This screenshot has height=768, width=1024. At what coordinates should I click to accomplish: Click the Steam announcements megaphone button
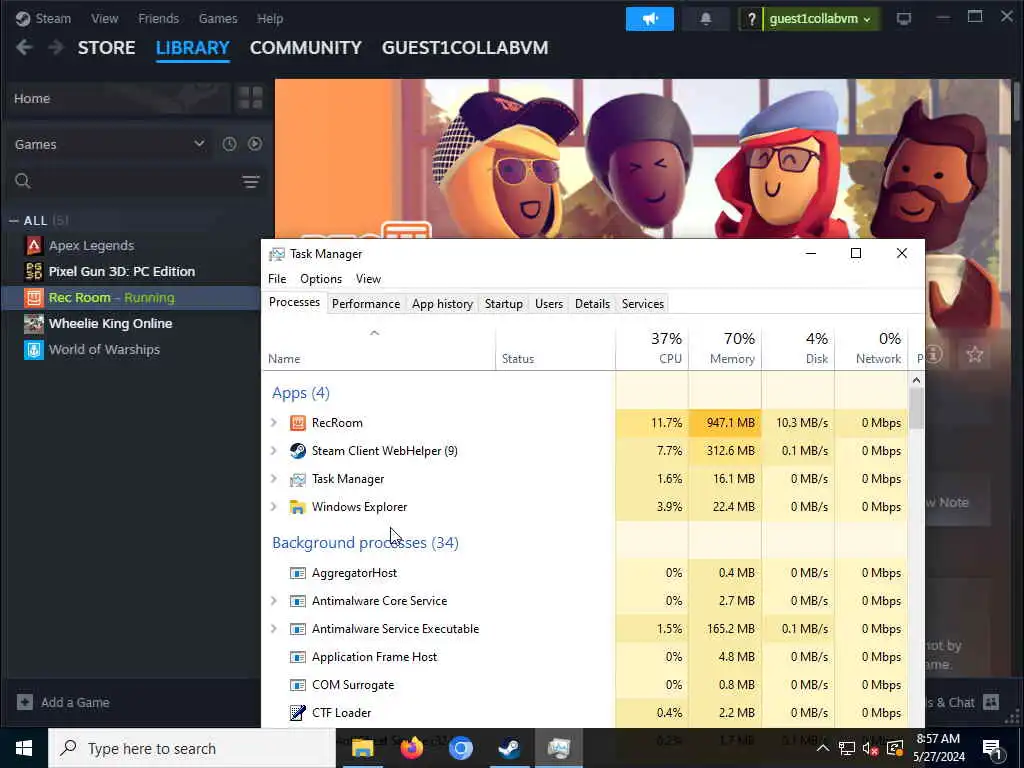coord(649,19)
